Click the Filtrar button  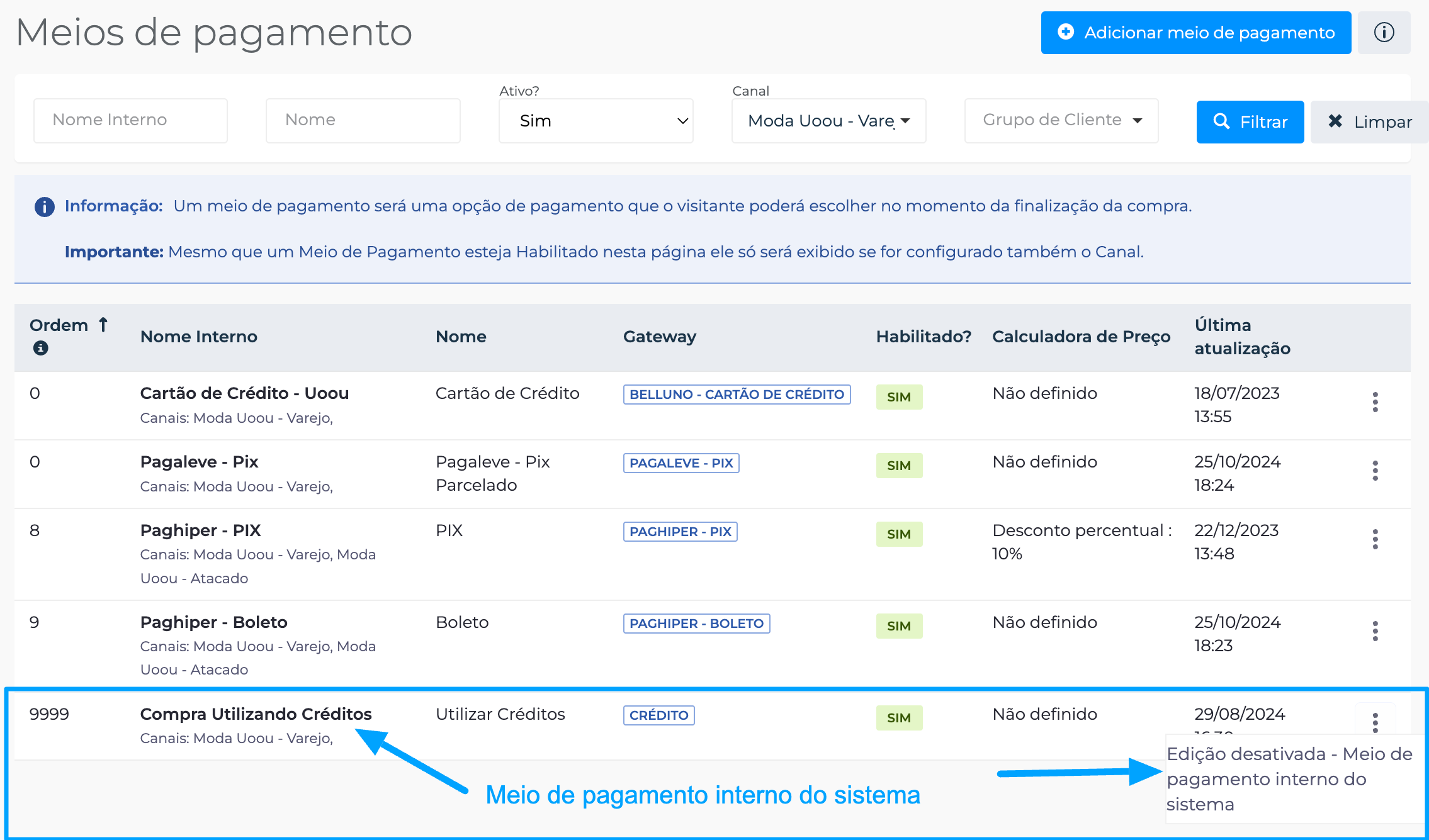(x=1250, y=122)
